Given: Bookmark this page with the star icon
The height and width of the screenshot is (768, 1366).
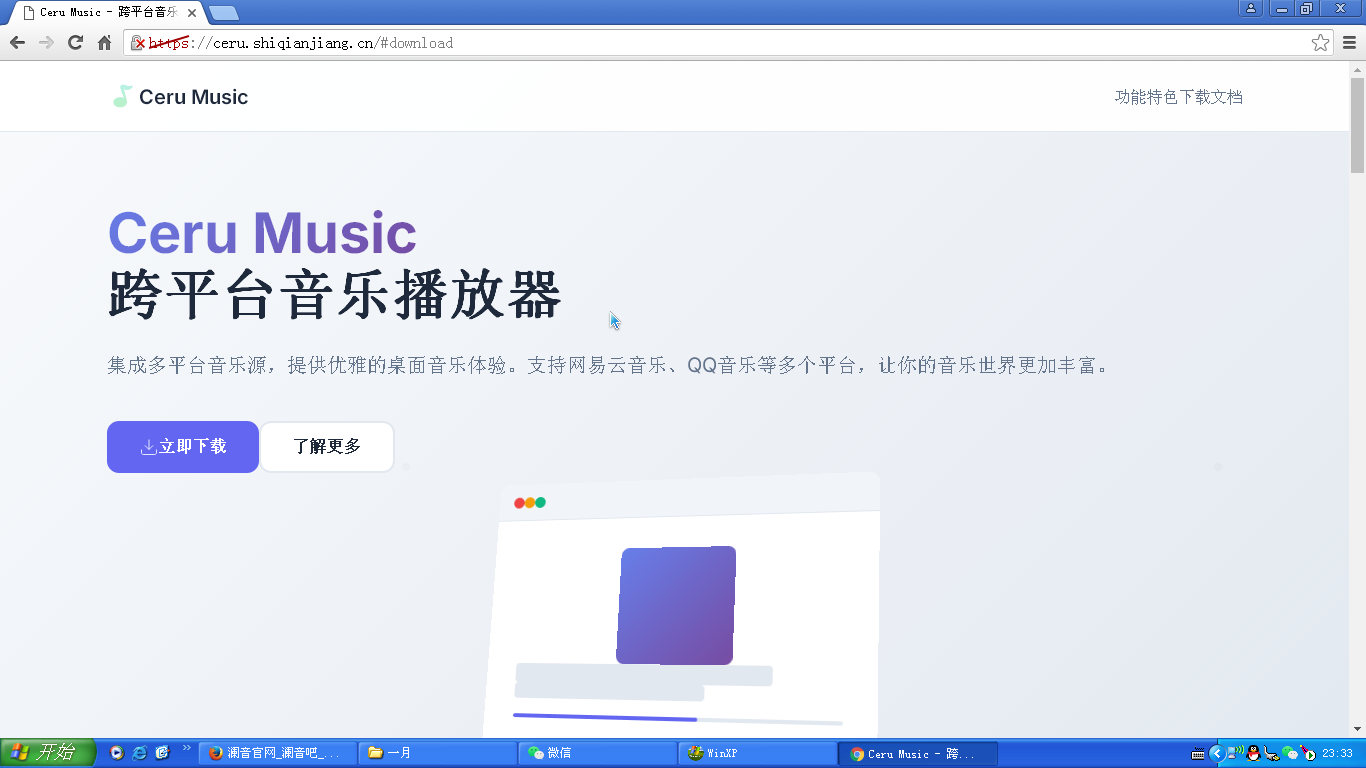Looking at the screenshot, I should [x=1320, y=43].
